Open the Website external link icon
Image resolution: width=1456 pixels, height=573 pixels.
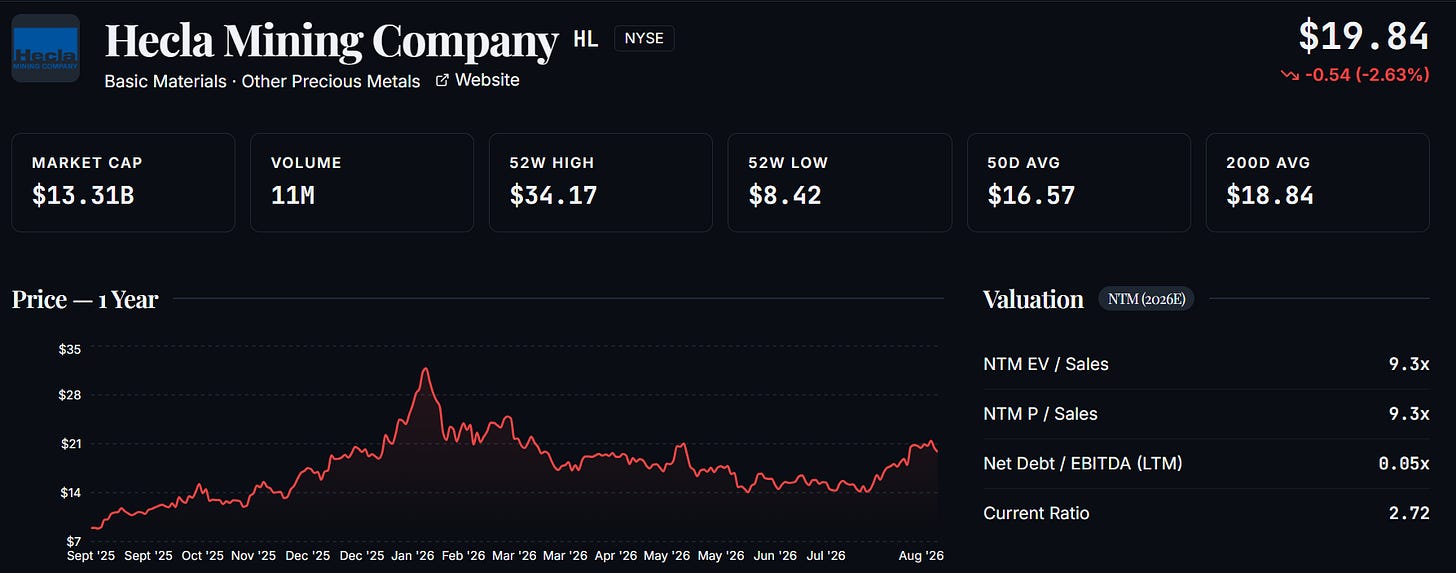coord(442,81)
